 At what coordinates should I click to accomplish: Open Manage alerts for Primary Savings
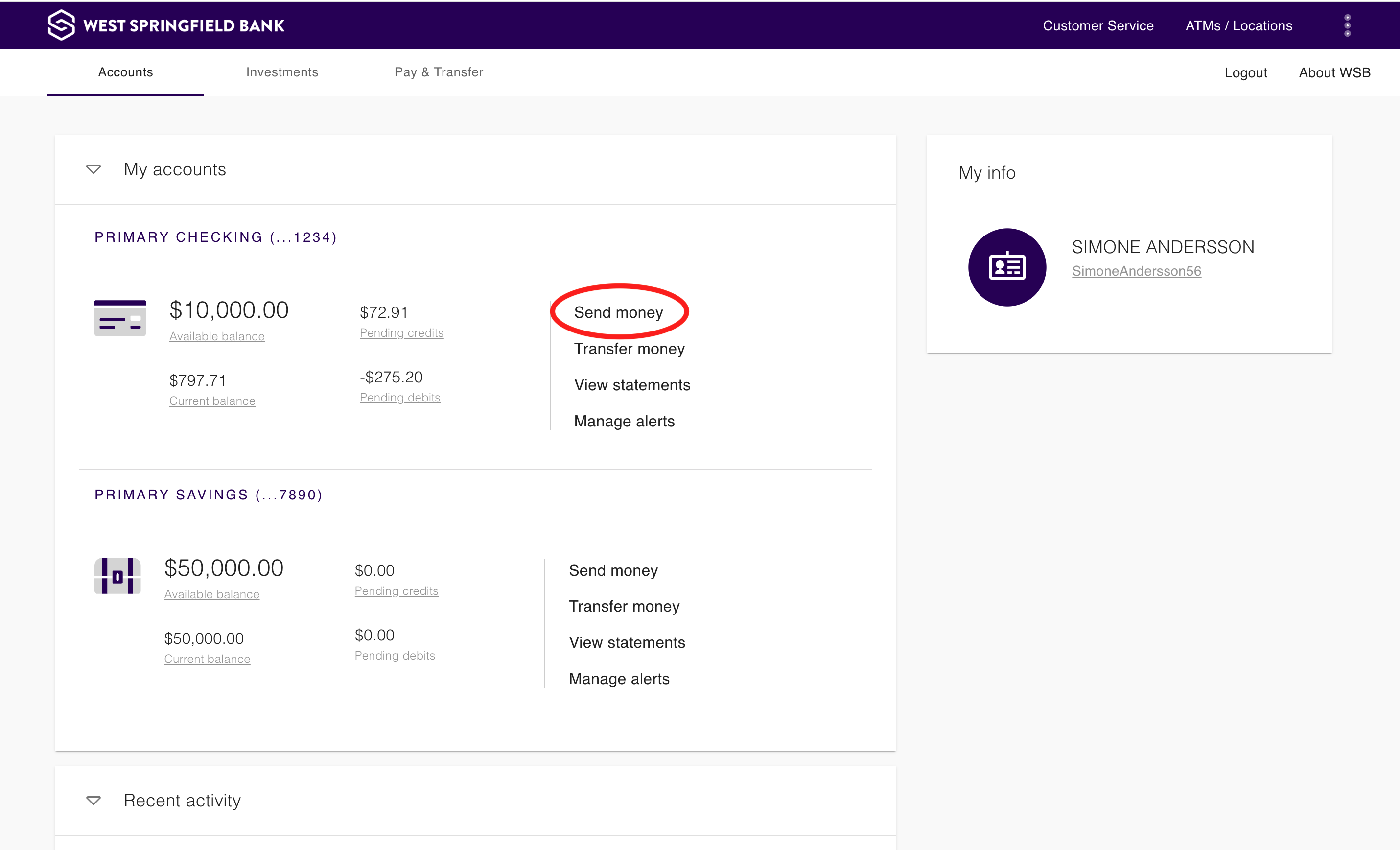point(619,679)
